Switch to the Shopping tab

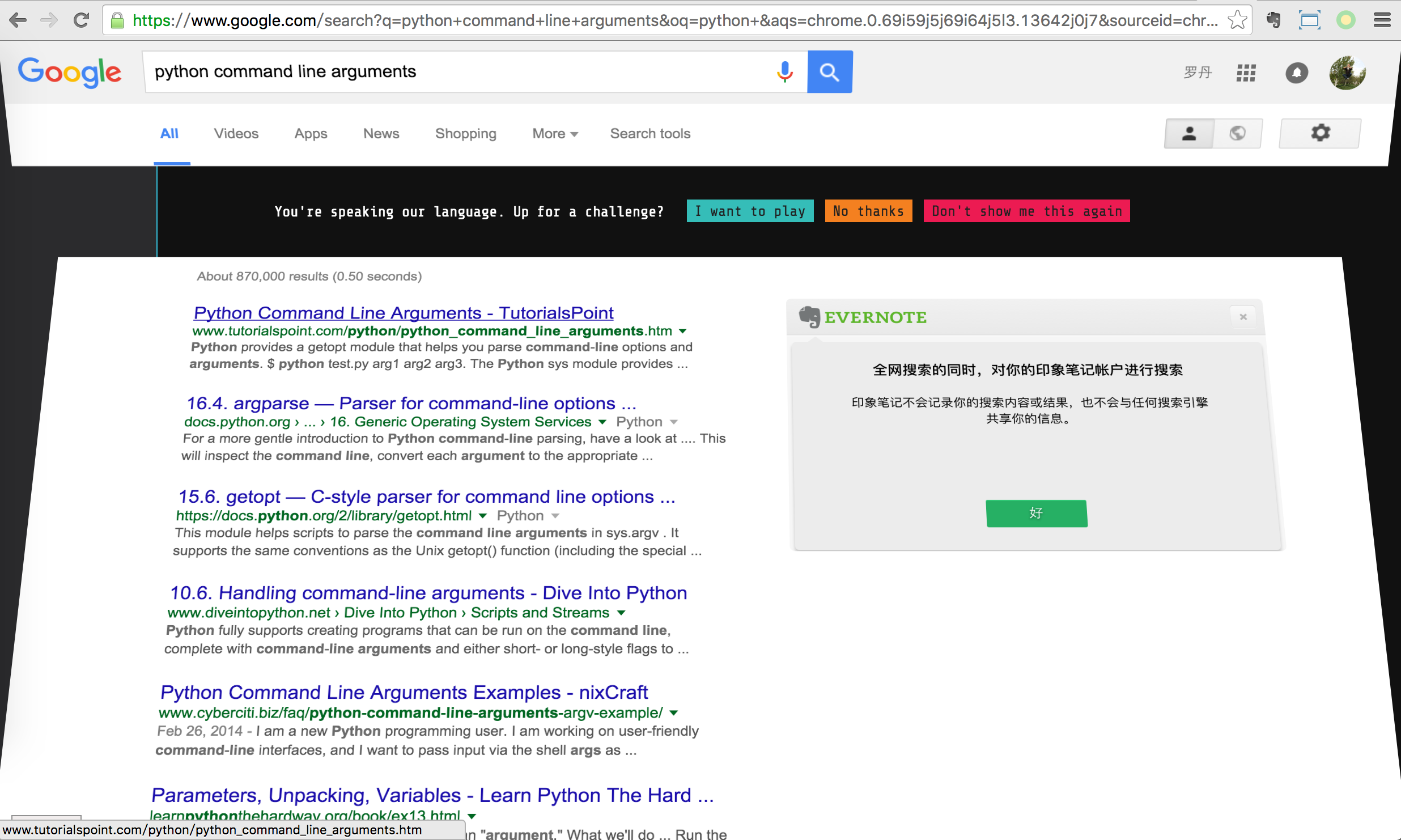click(x=465, y=134)
